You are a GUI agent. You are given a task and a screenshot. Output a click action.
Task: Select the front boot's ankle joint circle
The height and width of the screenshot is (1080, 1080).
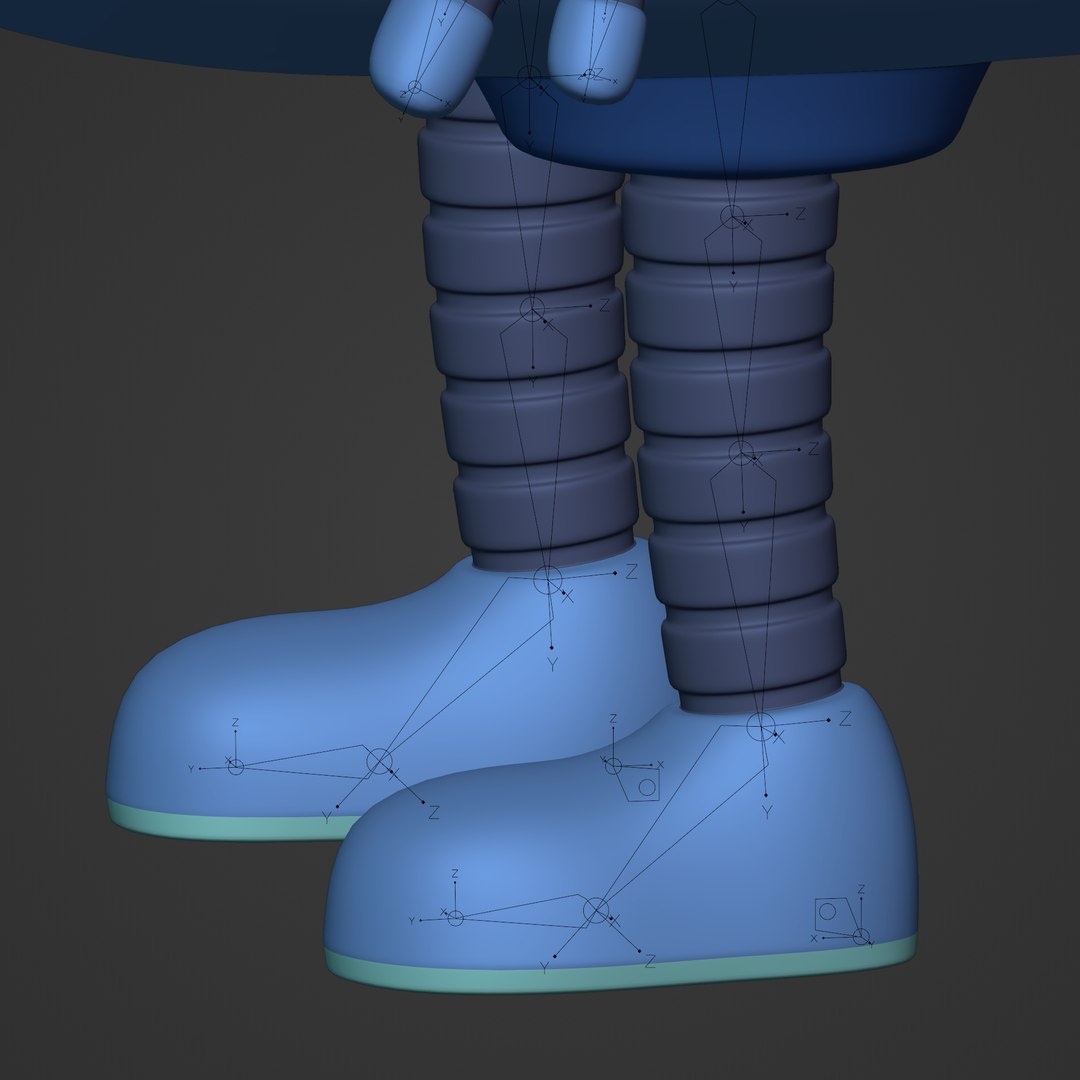coord(760,726)
